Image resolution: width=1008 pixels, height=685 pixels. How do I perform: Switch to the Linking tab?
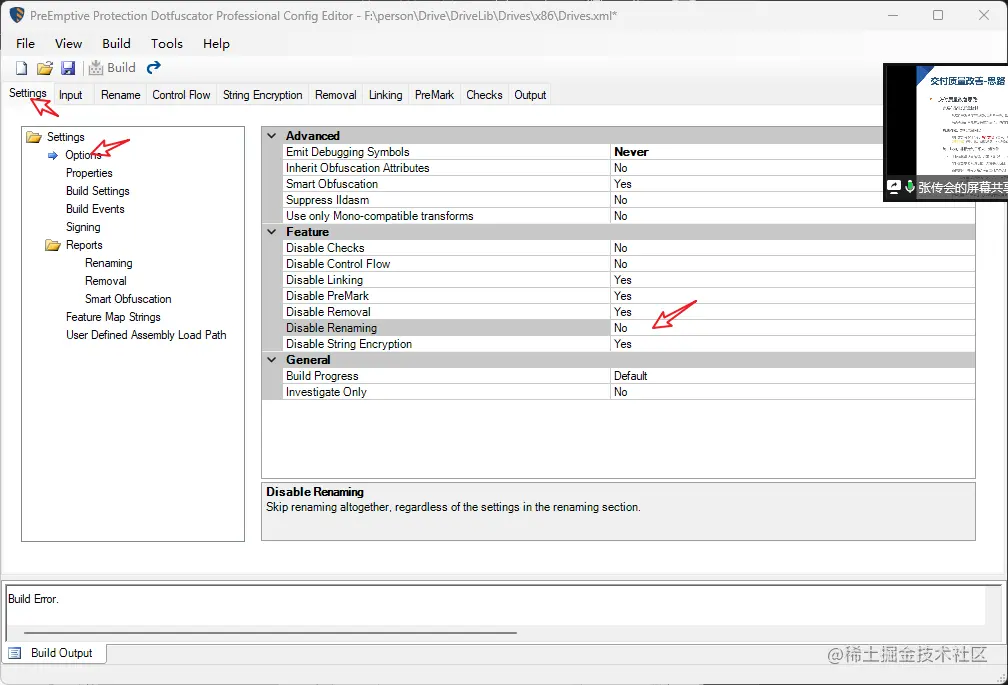(386, 95)
